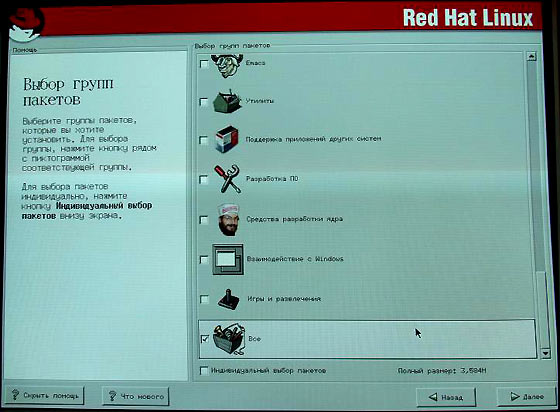Click the screwdriver and wrench software development icon
Viewport: 560px width, 412px height.
coord(228,179)
